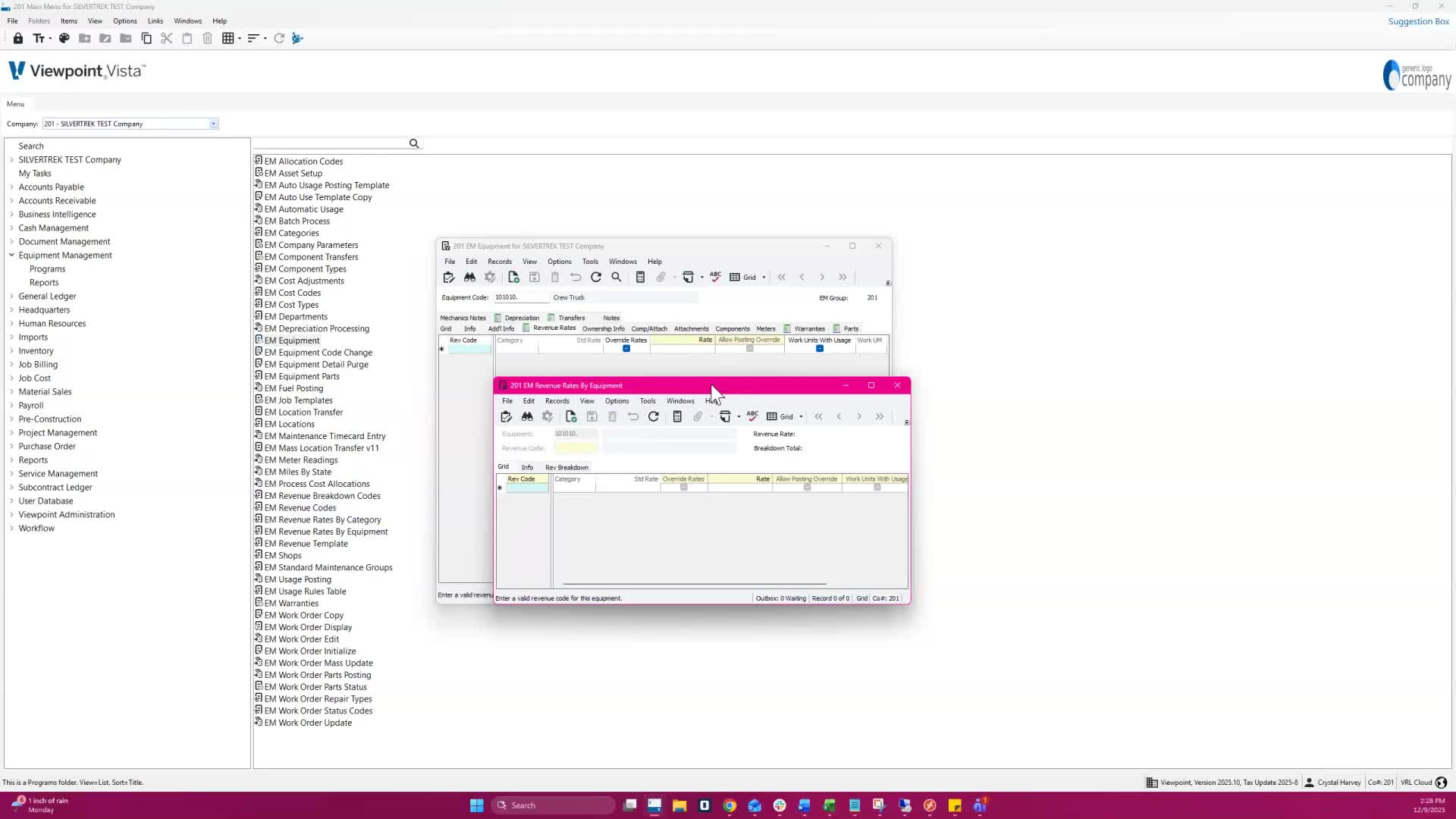
Task: Click magnifier icon in EM Equipment toolbar
Action: click(x=617, y=278)
